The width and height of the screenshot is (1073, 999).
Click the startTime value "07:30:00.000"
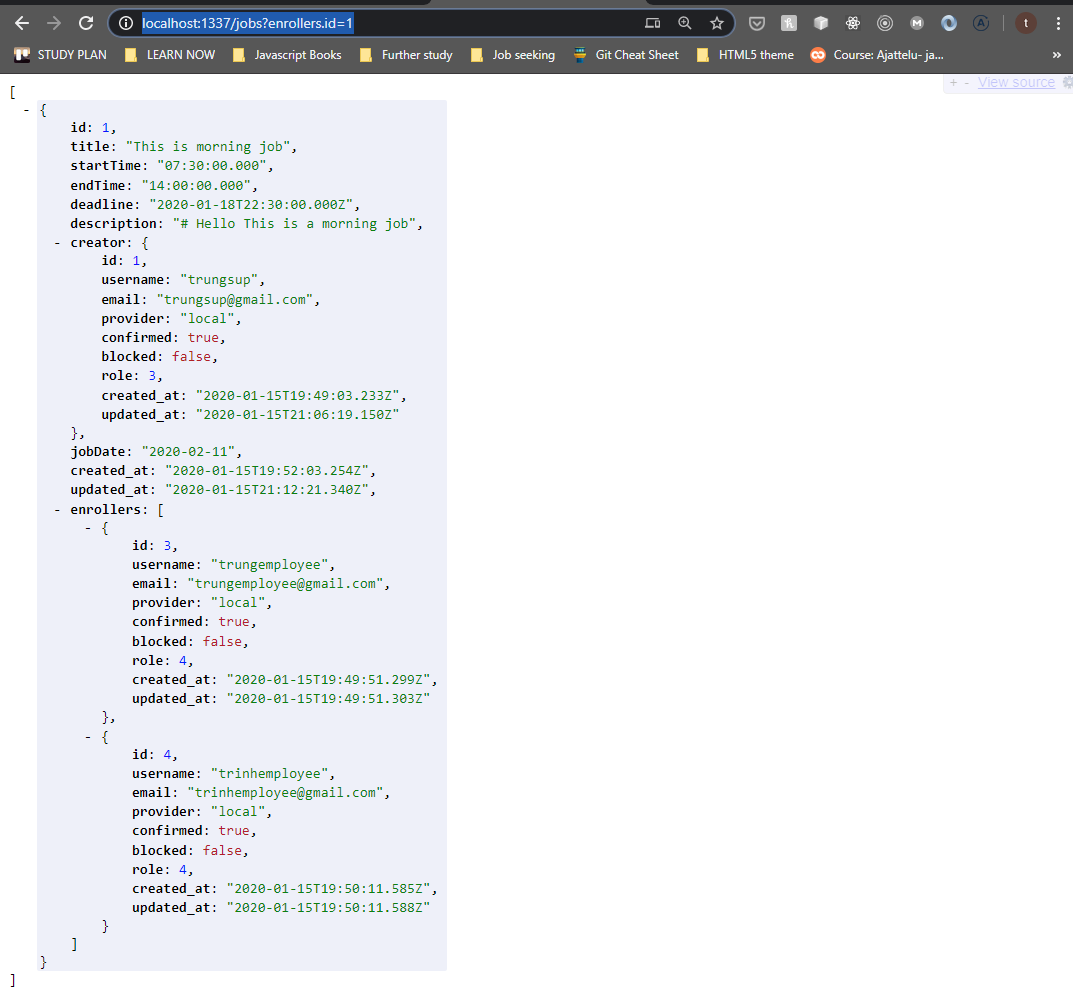point(211,166)
